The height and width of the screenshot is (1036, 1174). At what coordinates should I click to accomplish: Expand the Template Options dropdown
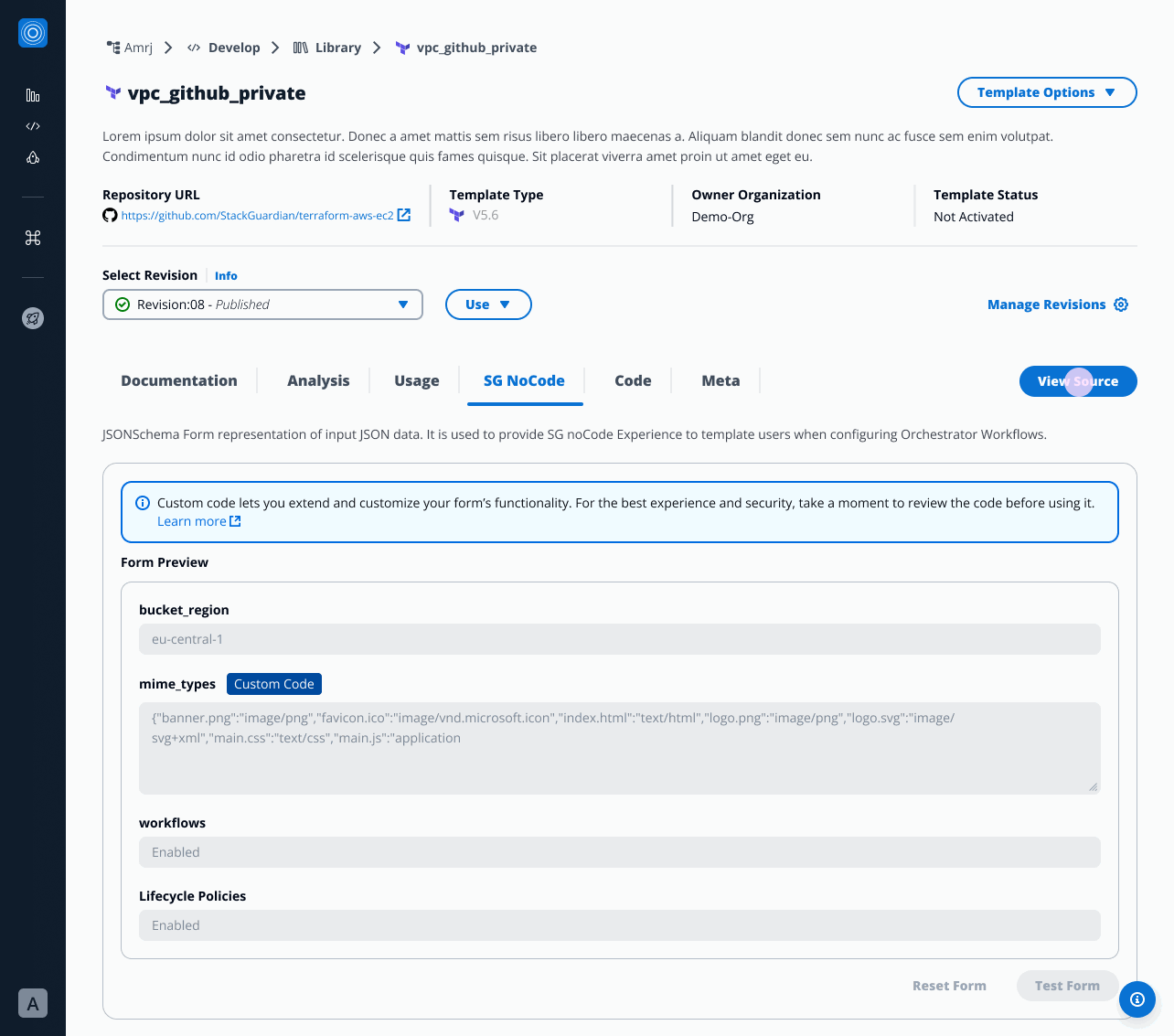click(1046, 92)
